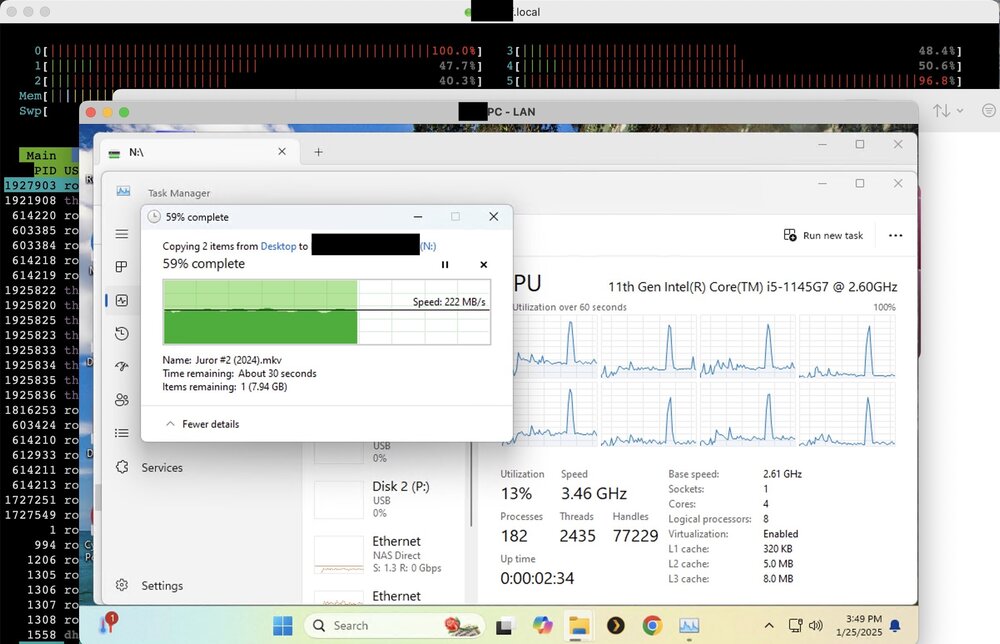Select the Ethernet NAS Direct entry
The height and width of the screenshot is (644, 1000).
389,554
